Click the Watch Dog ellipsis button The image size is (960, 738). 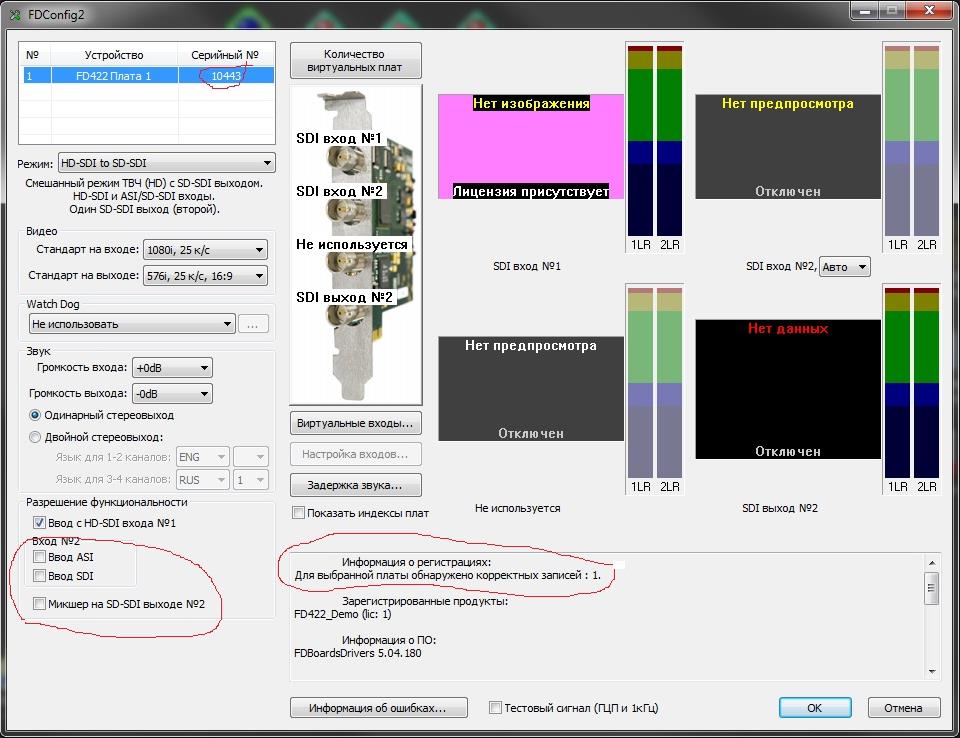click(x=253, y=323)
